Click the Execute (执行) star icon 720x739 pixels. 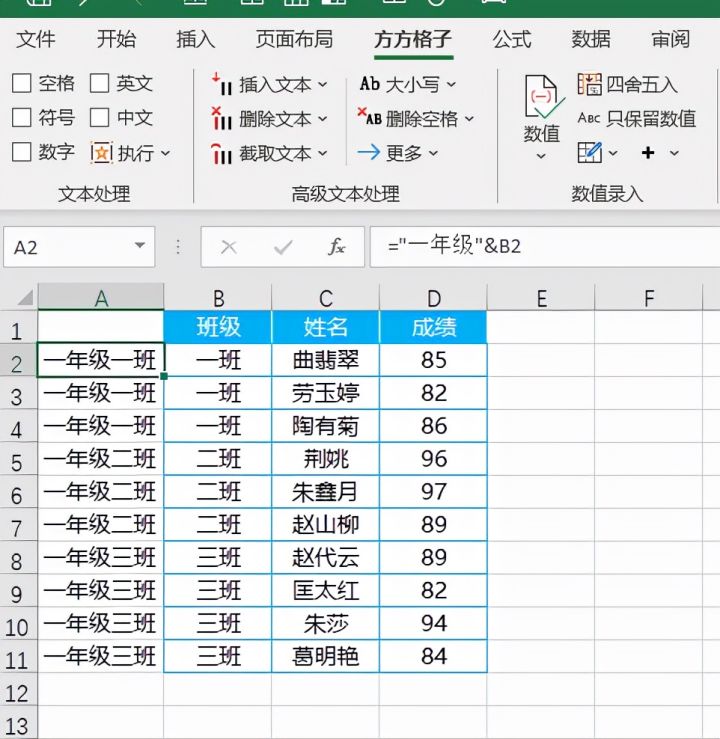[x=101, y=153]
